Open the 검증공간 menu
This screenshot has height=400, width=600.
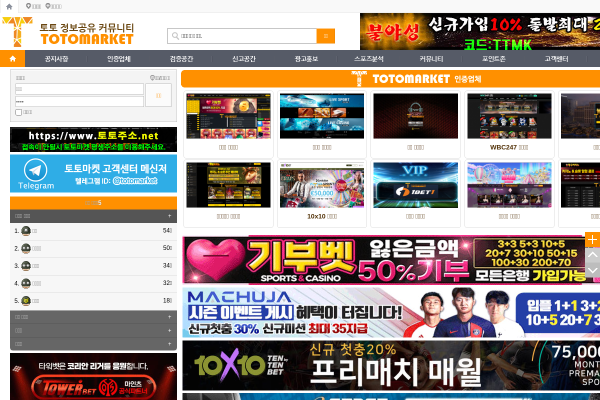click(181, 59)
